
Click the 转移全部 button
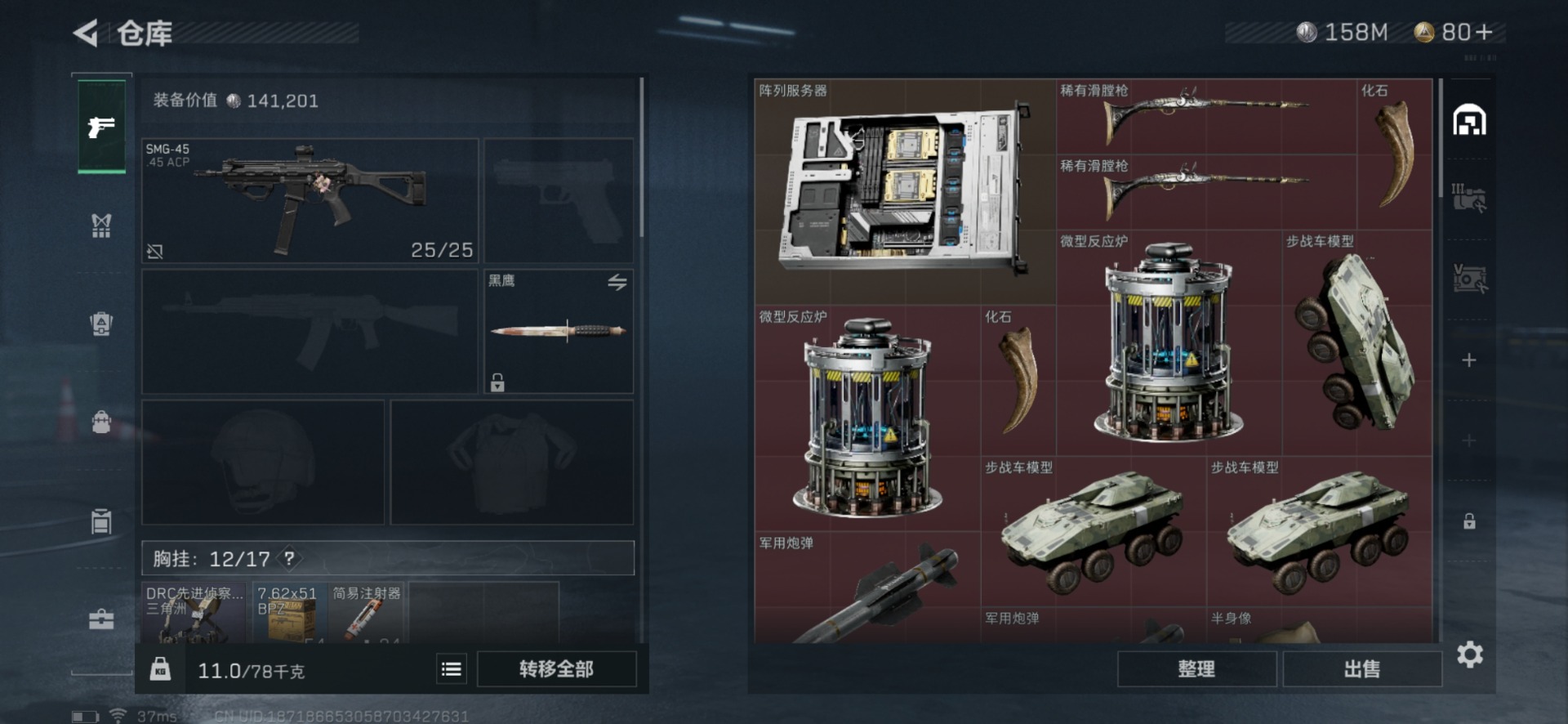tap(556, 669)
